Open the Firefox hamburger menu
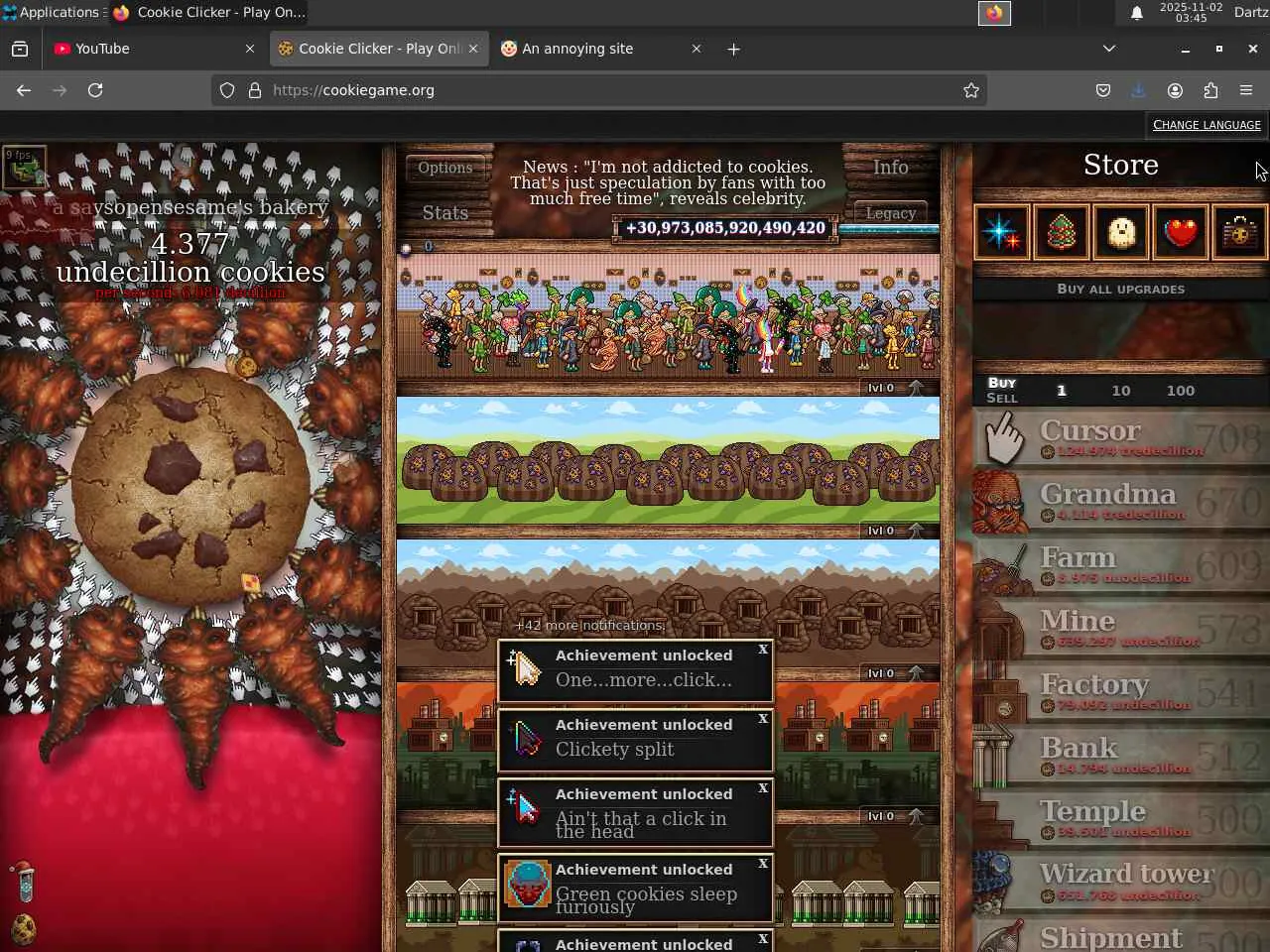The width and height of the screenshot is (1270, 952). pos(1246,90)
